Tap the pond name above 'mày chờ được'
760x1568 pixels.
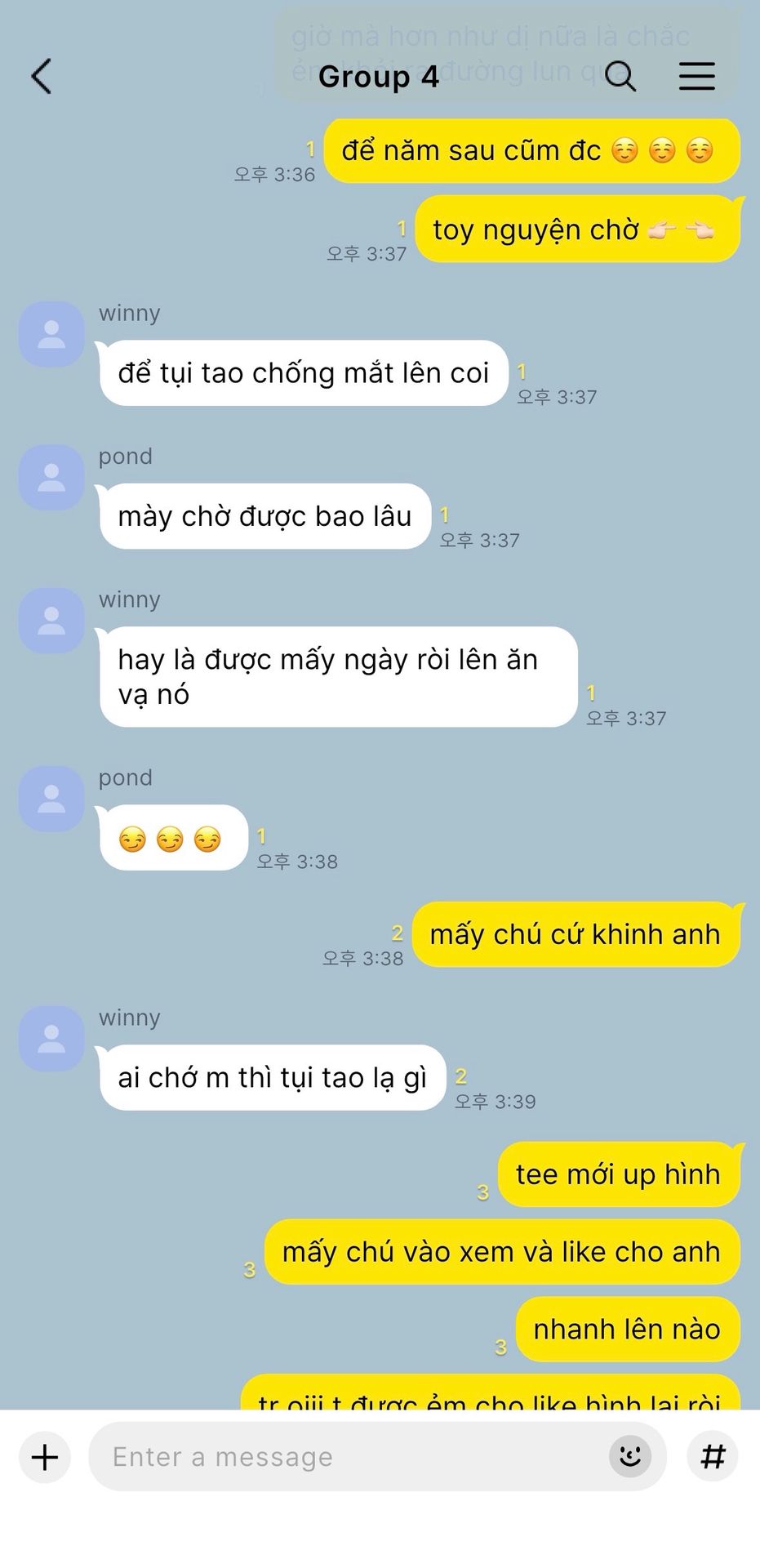pos(126,456)
